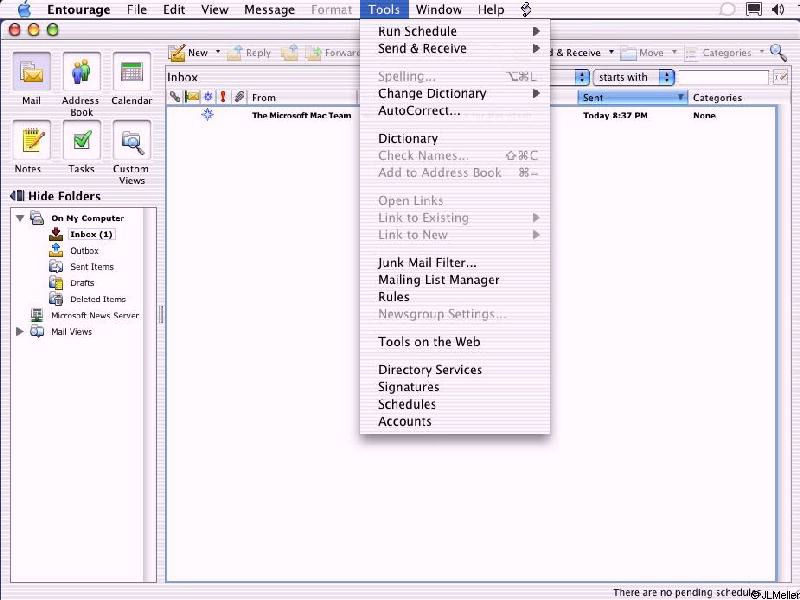Choose Signatures from Tools menu
This screenshot has width=800, height=600.
(x=455, y=387)
